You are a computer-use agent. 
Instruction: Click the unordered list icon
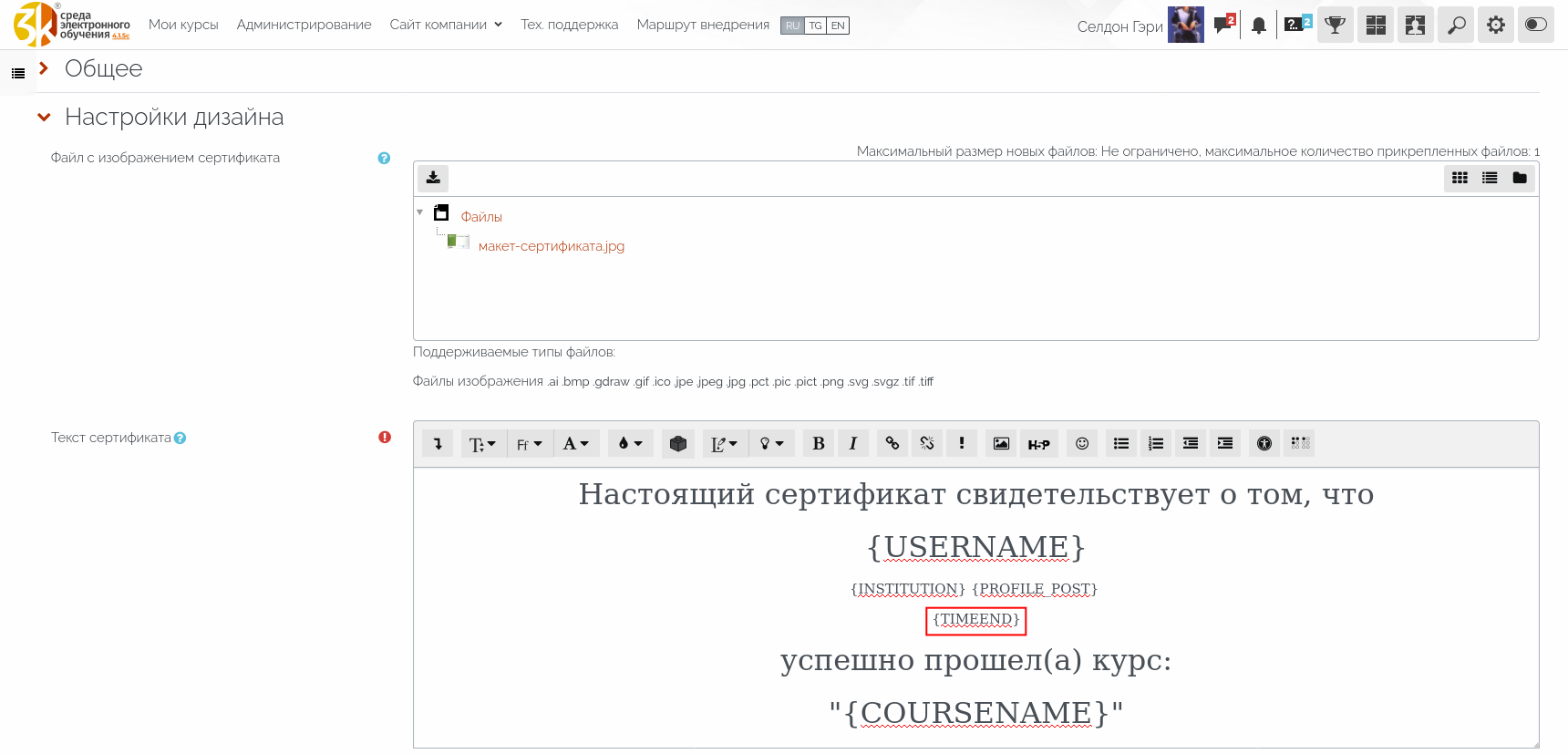1121,443
